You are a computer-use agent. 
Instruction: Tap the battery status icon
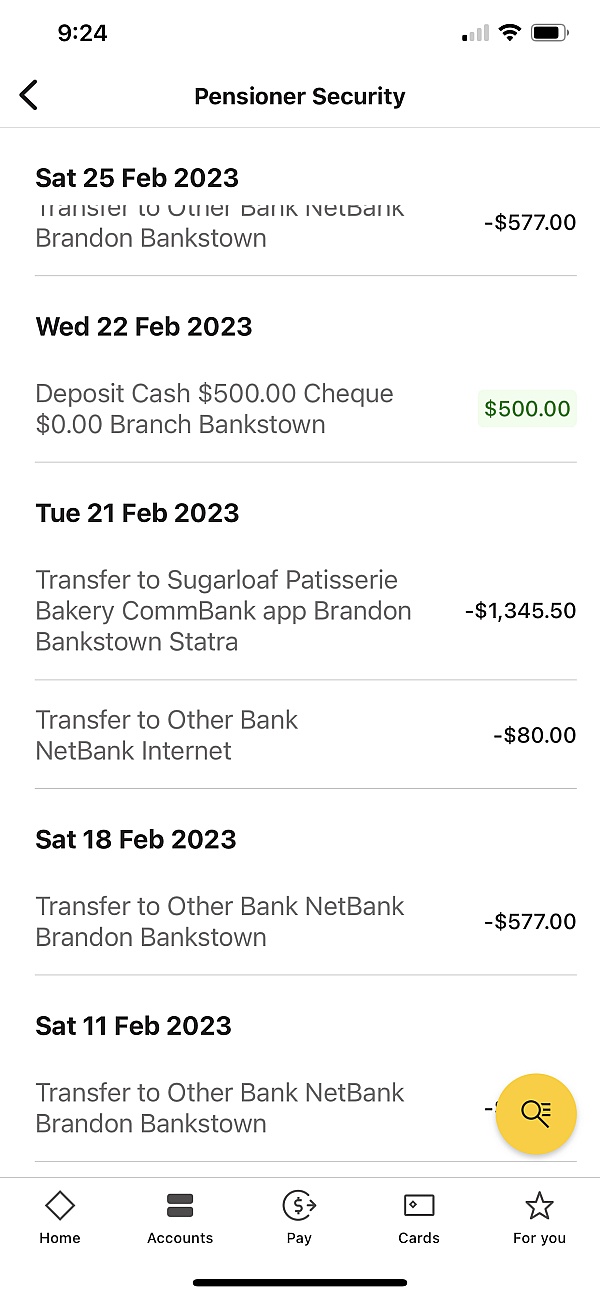[x=549, y=33]
